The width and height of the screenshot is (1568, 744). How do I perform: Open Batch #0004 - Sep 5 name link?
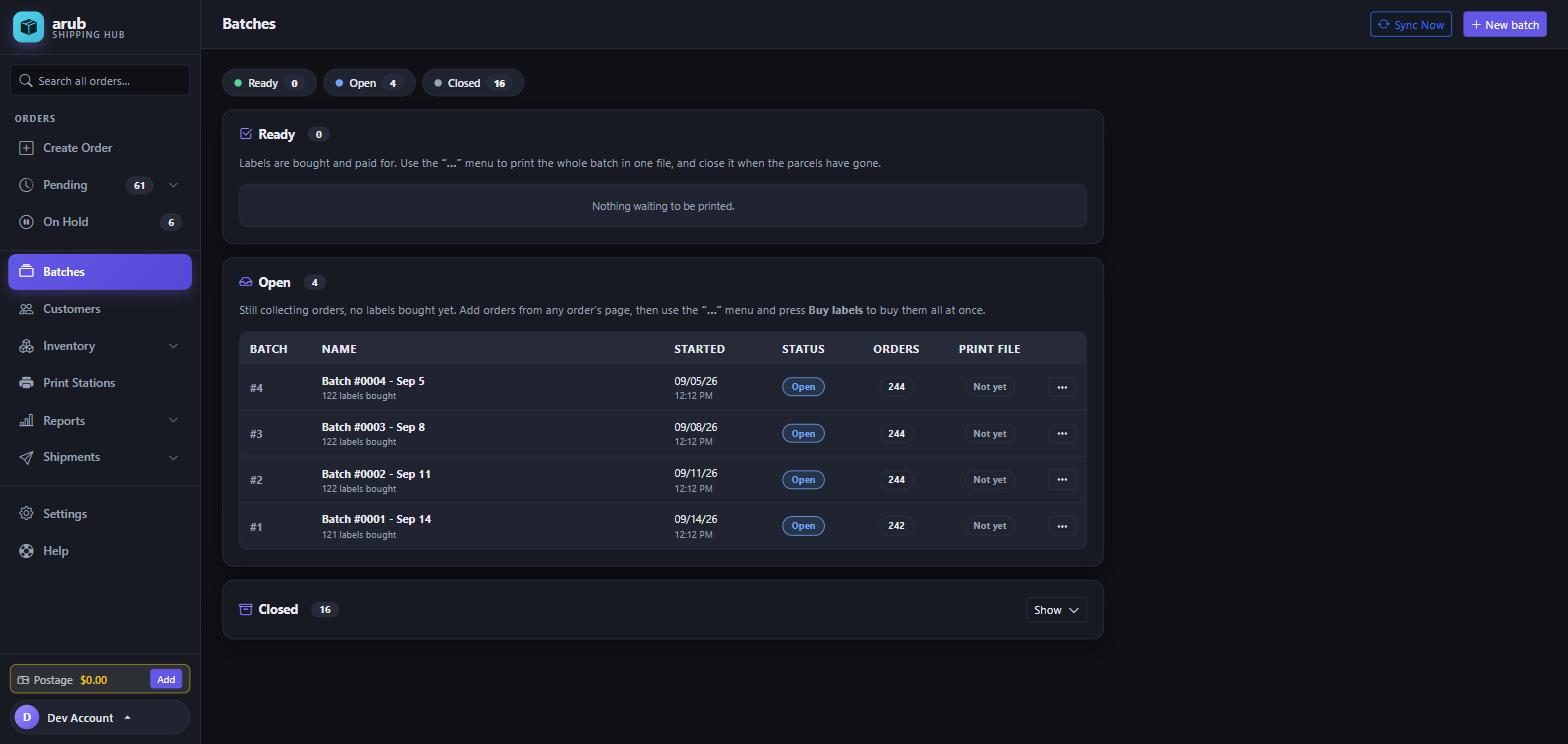point(373,381)
